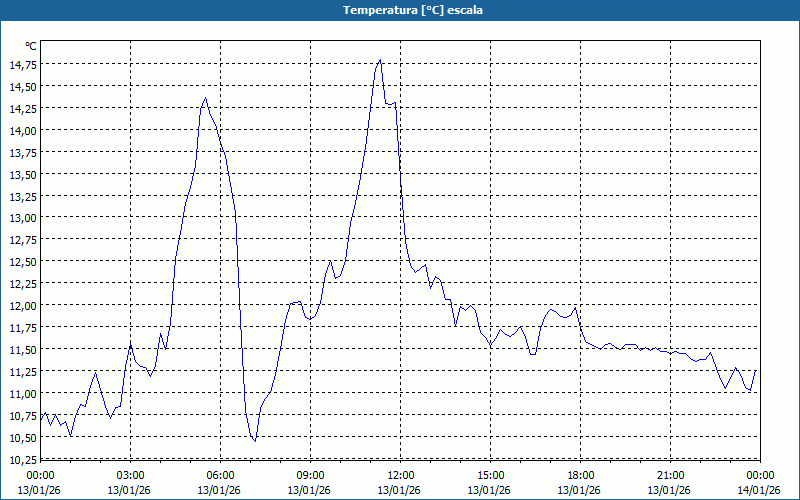Click the first curve peak before 06:00

[x=205, y=98]
